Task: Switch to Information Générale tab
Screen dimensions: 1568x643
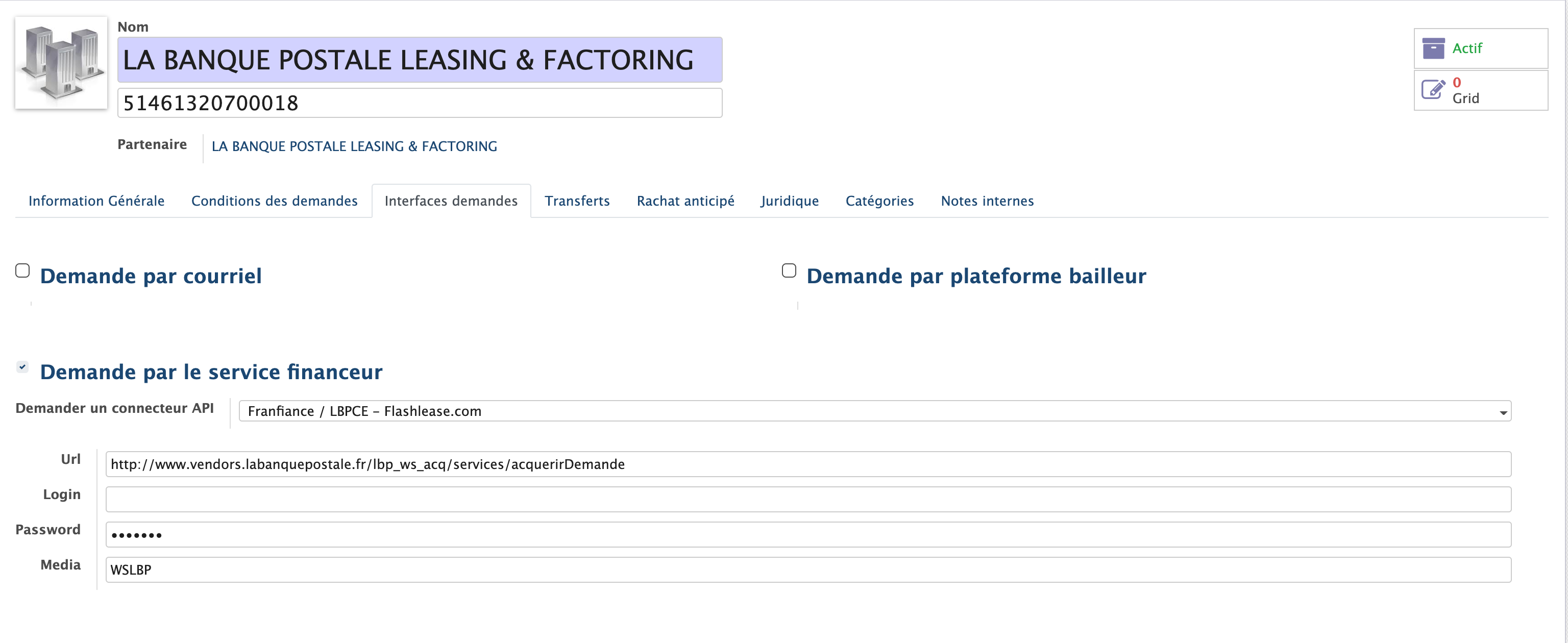Action: (x=96, y=201)
